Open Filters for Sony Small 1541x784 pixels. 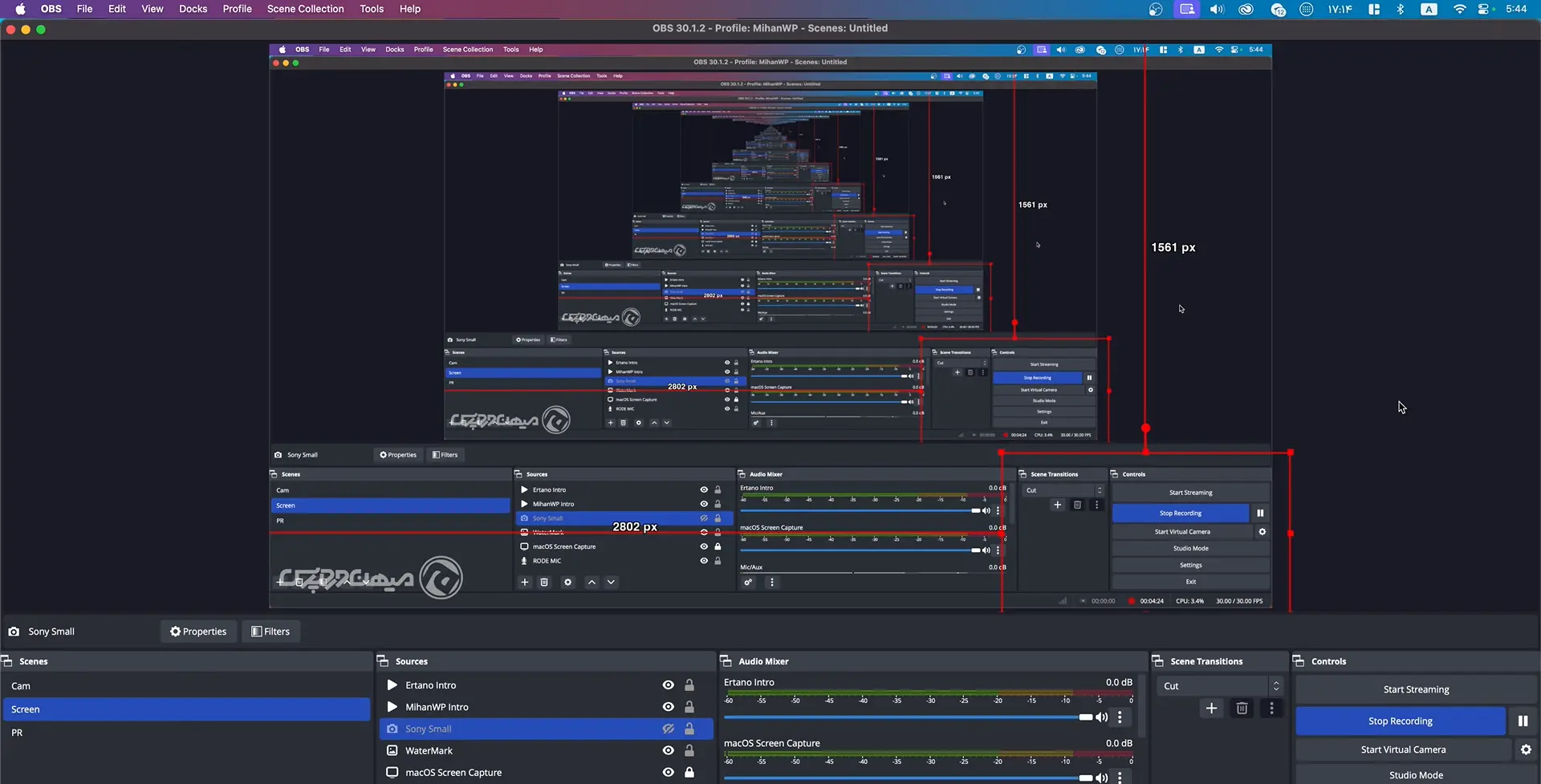pos(270,632)
